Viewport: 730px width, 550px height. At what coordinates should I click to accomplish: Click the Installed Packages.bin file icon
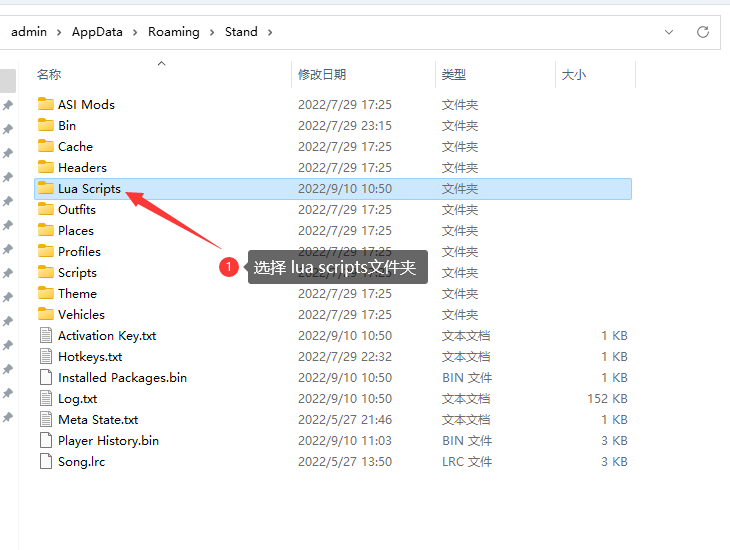pos(45,377)
